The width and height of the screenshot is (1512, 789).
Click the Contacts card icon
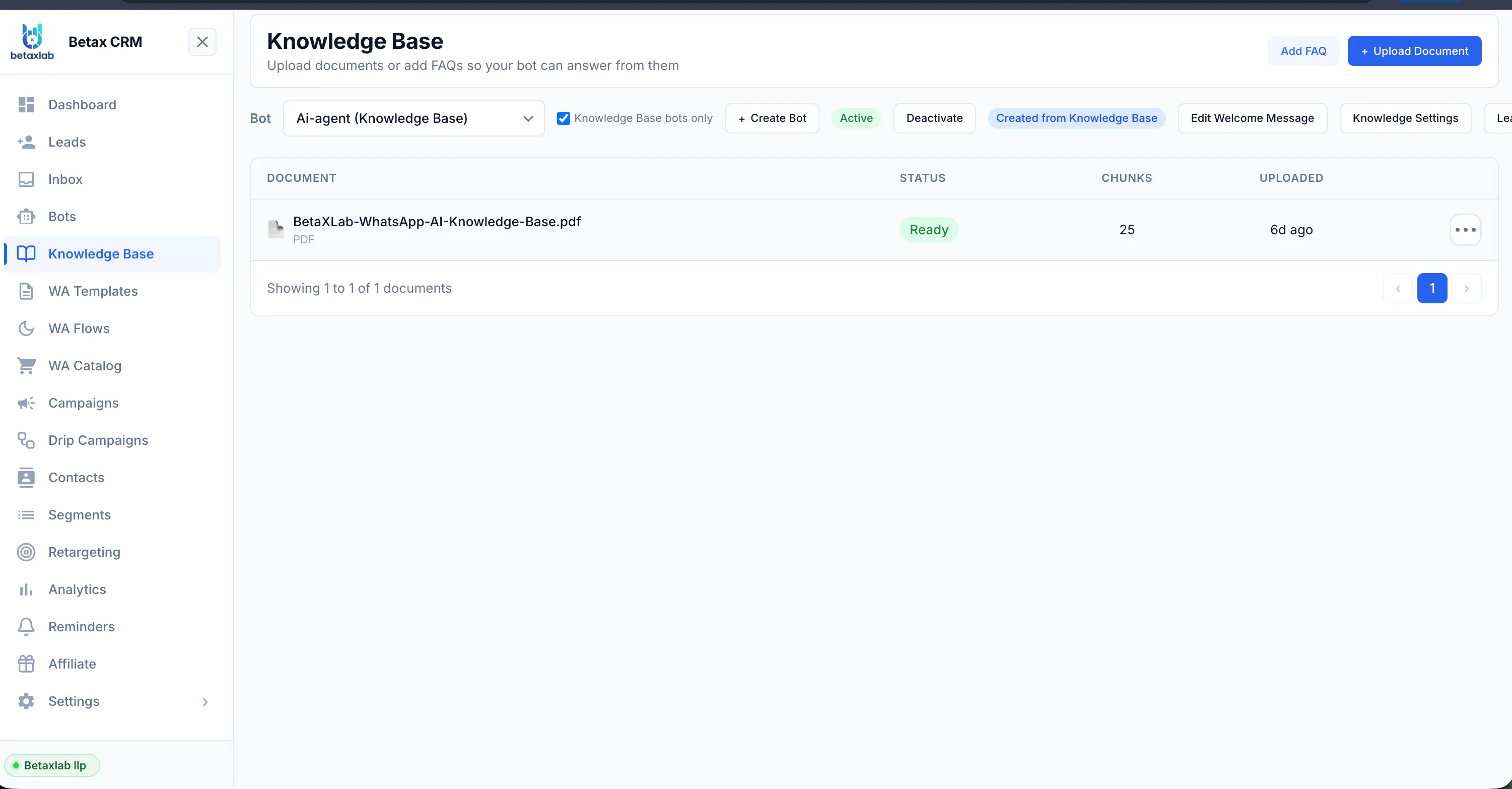[26, 477]
